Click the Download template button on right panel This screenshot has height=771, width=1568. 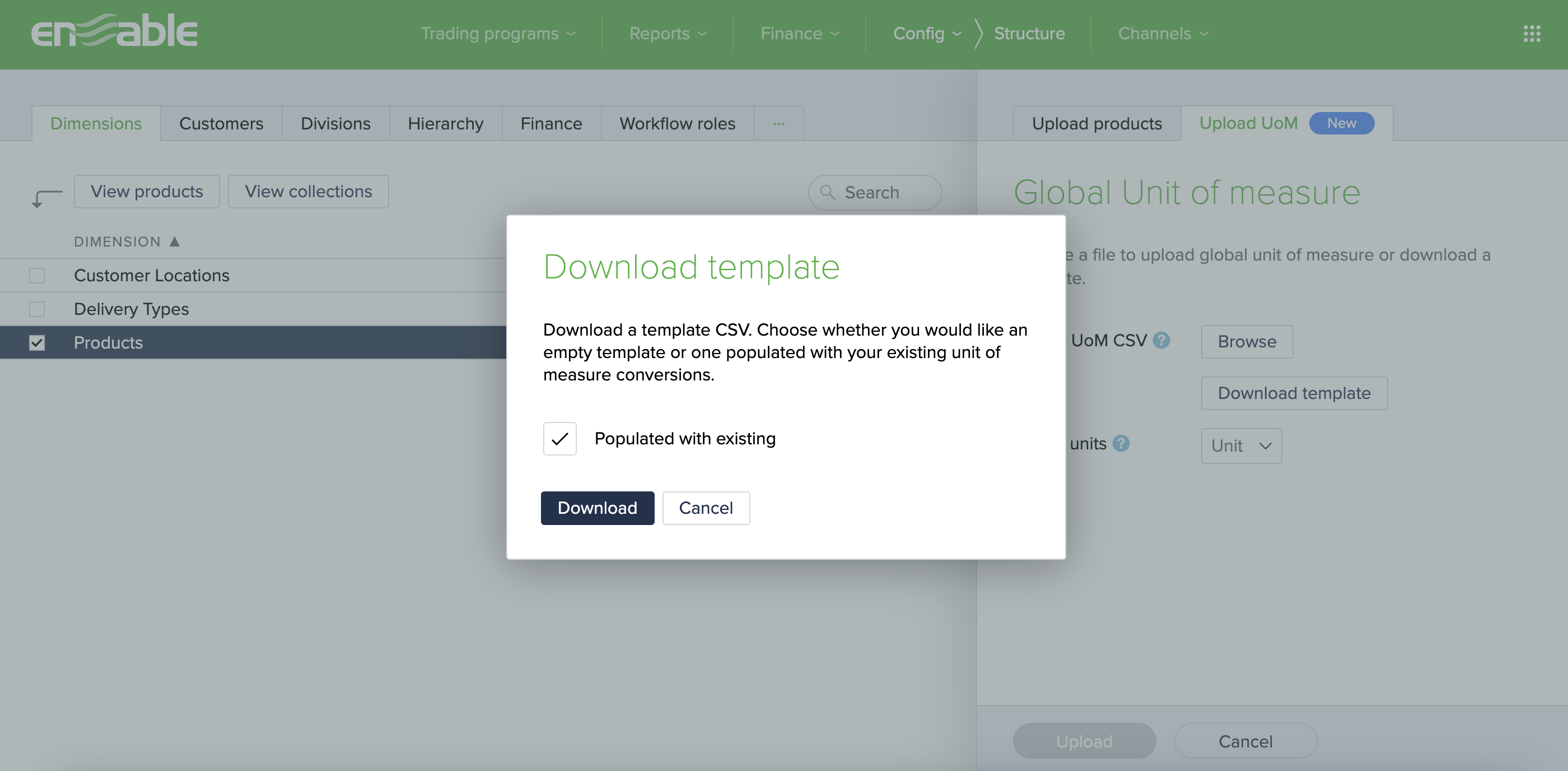coord(1294,393)
